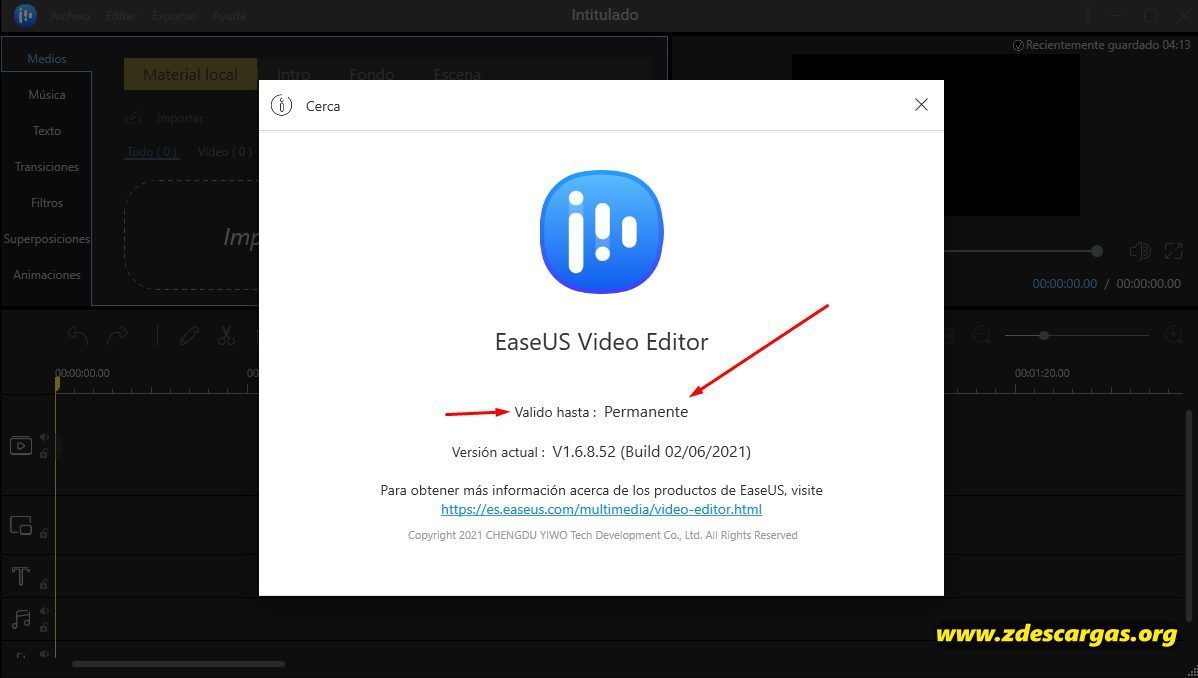The image size is (1198, 678).
Task: Mute the video track
Action: pyautogui.click(x=44, y=437)
